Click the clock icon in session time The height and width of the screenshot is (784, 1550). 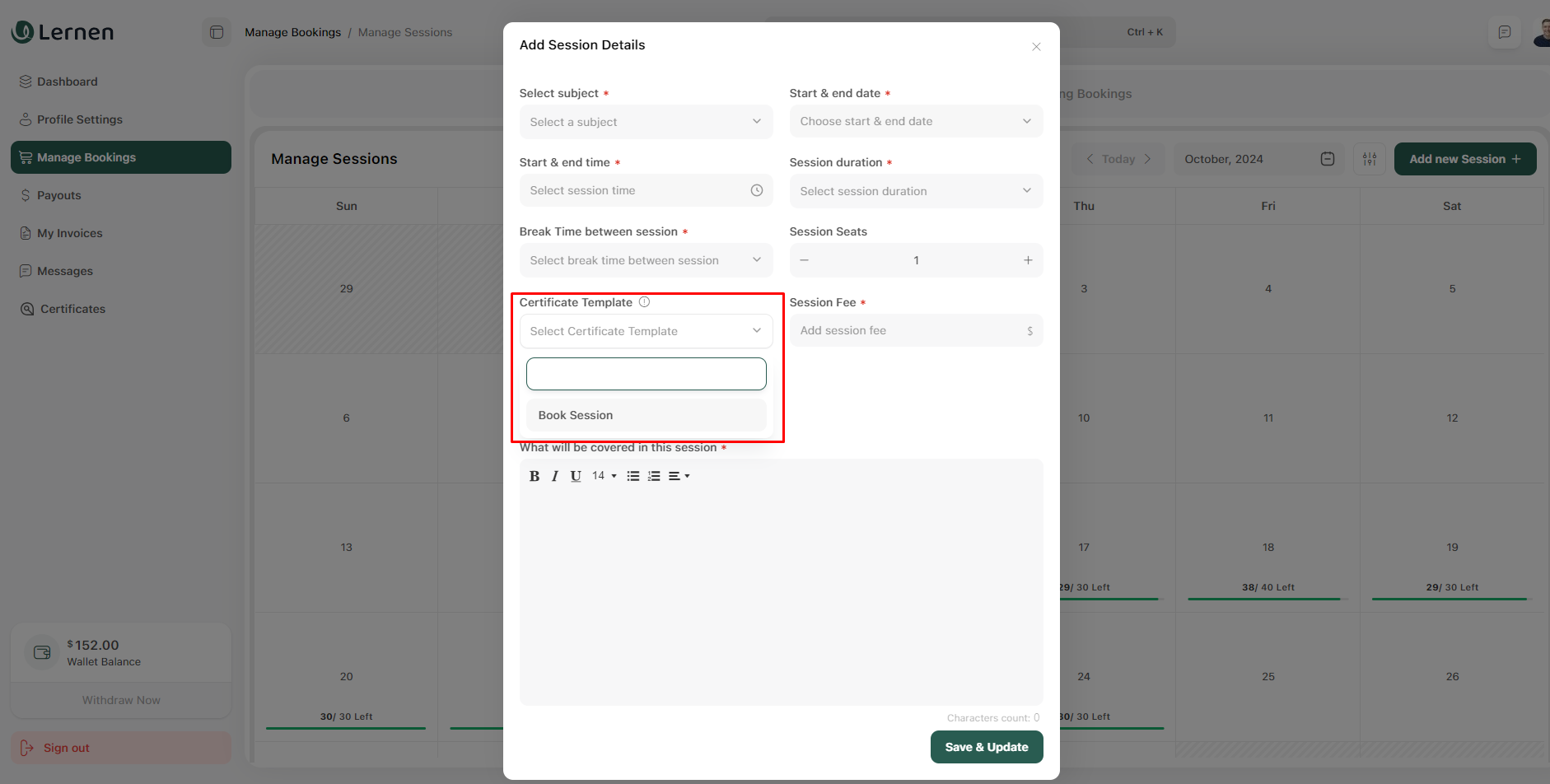(756, 190)
